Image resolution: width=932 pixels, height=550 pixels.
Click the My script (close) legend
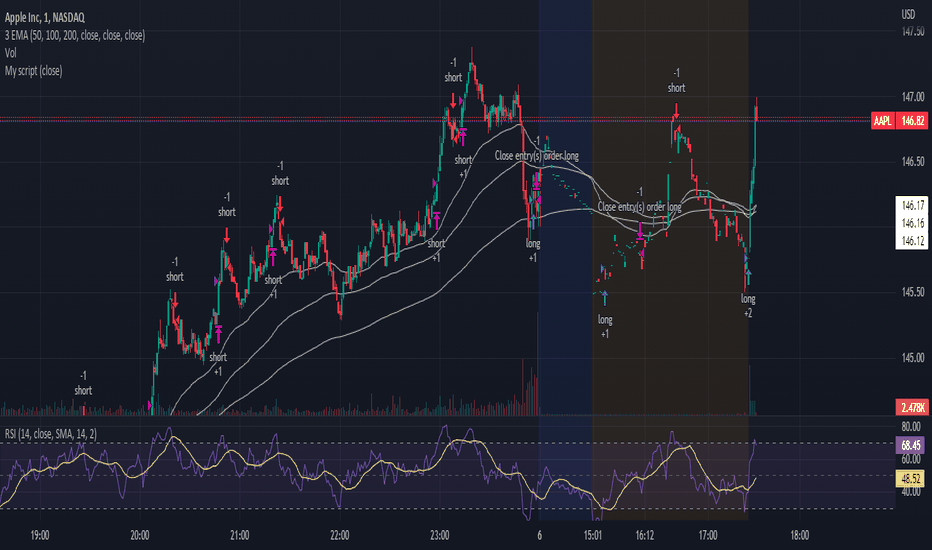coord(33,71)
